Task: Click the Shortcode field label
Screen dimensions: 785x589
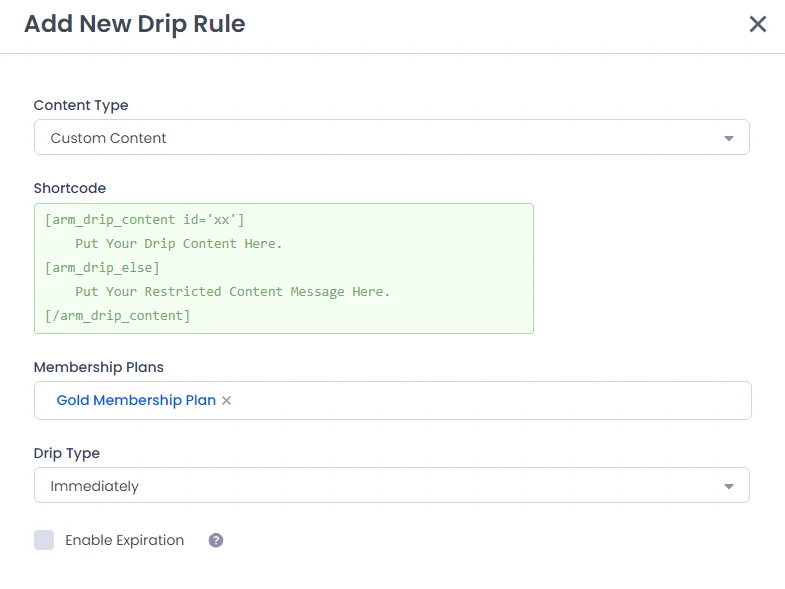Action: [70, 188]
